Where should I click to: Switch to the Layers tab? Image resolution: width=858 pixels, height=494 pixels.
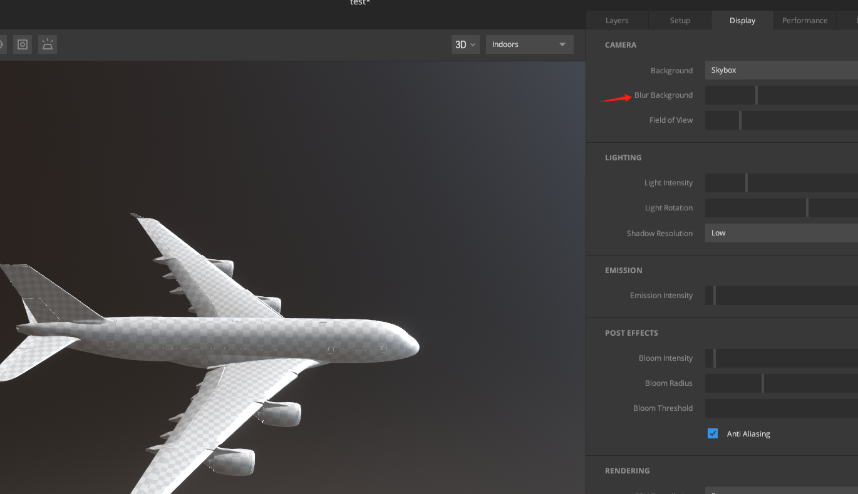pos(617,20)
